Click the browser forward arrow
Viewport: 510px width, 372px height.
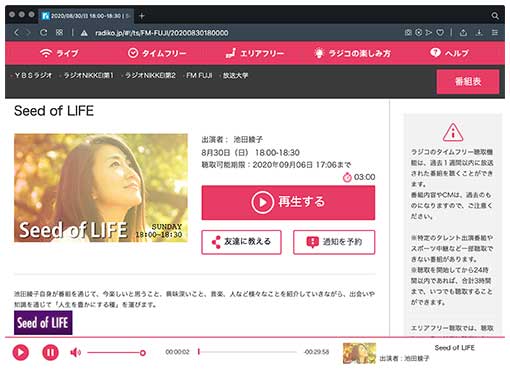pyautogui.click(x=29, y=32)
